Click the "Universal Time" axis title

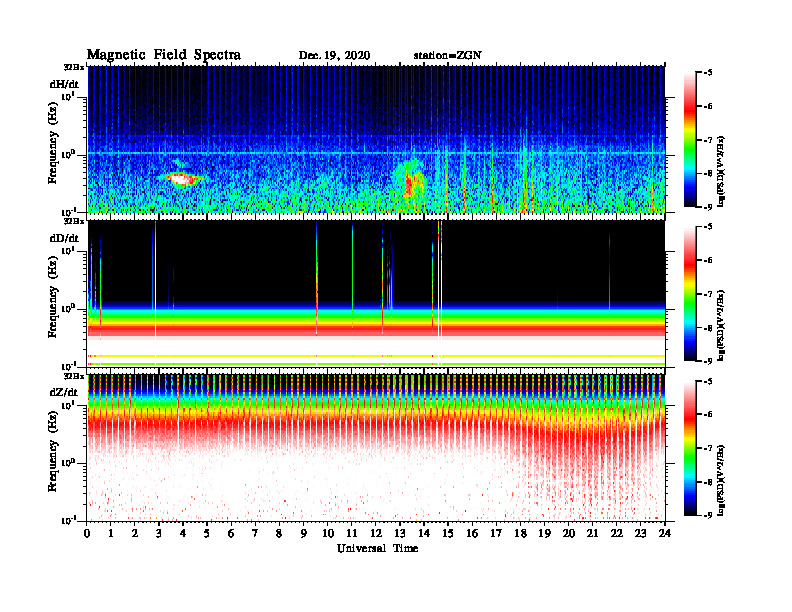377,548
